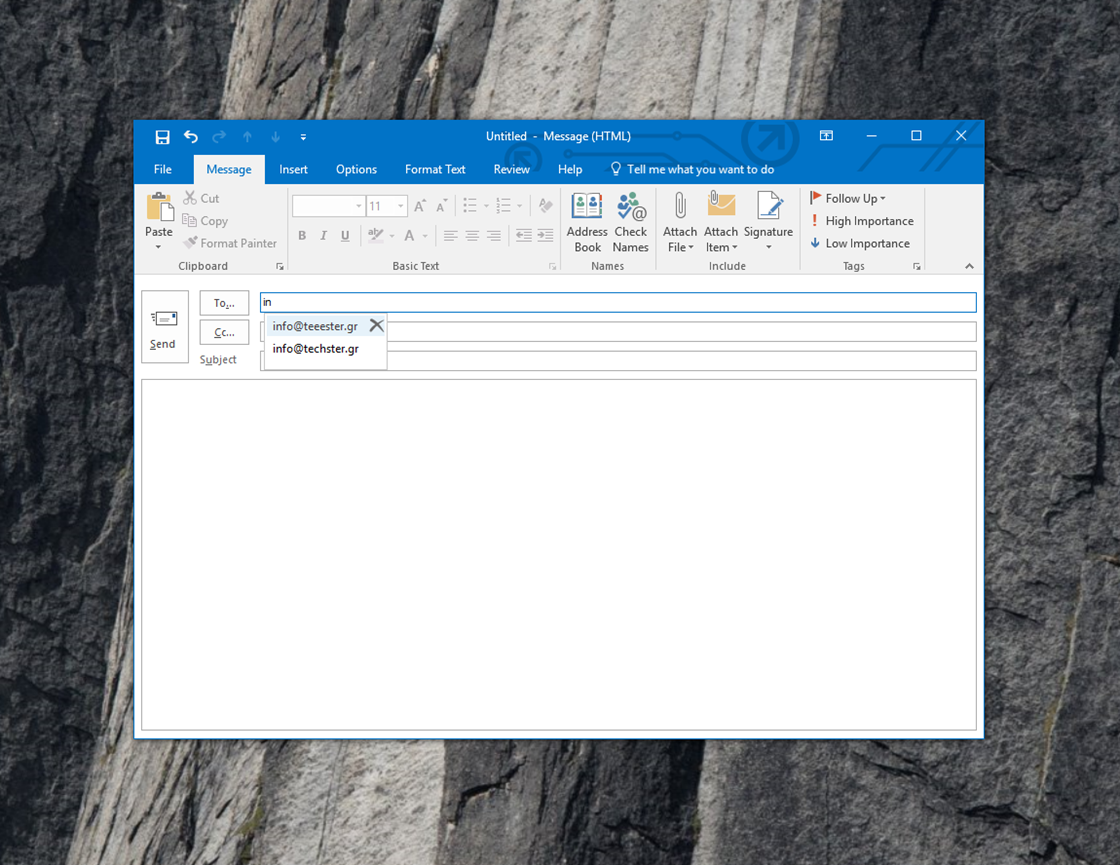Click the Format Painter tool

pyautogui.click(x=230, y=243)
